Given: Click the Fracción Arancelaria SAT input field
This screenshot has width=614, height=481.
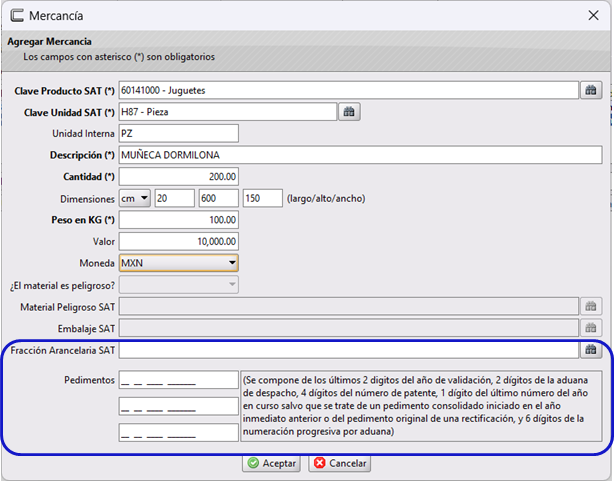Looking at the screenshot, I should click(349, 350).
